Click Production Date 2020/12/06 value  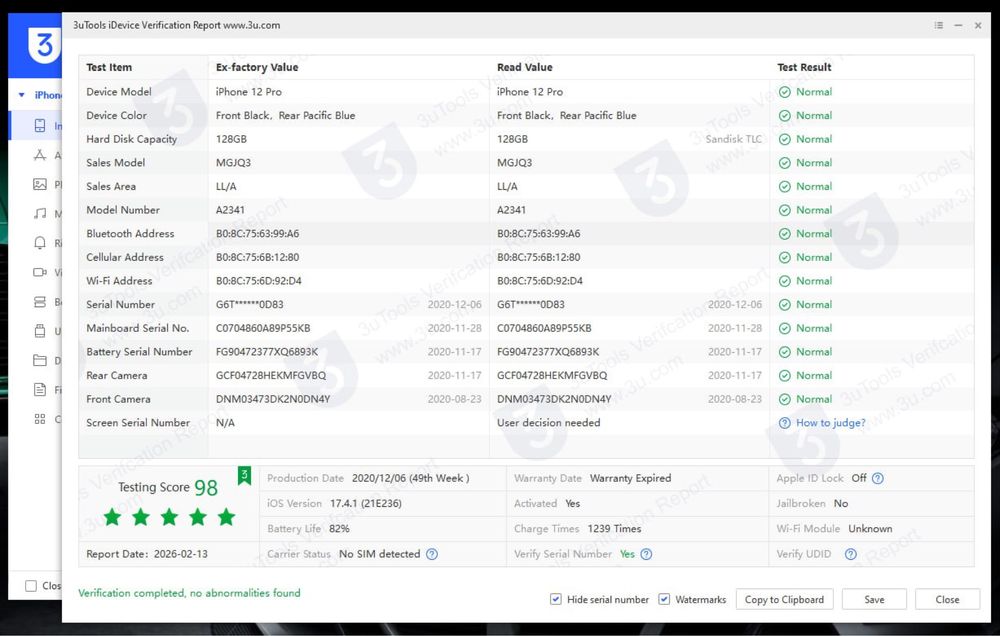coord(411,478)
